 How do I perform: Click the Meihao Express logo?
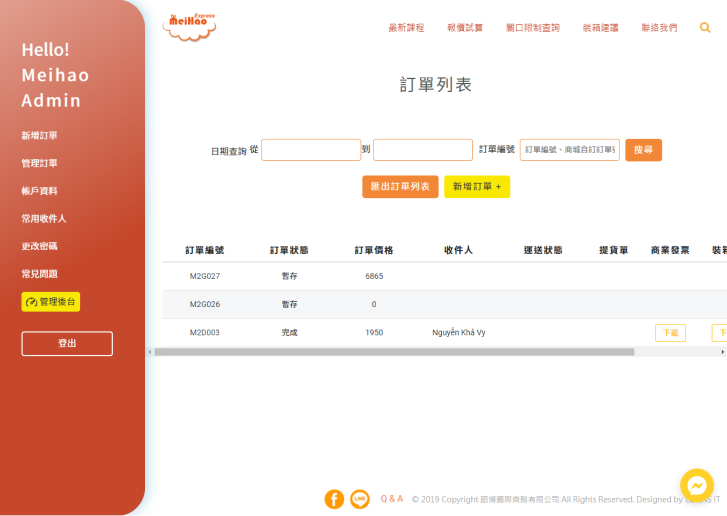(189, 27)
